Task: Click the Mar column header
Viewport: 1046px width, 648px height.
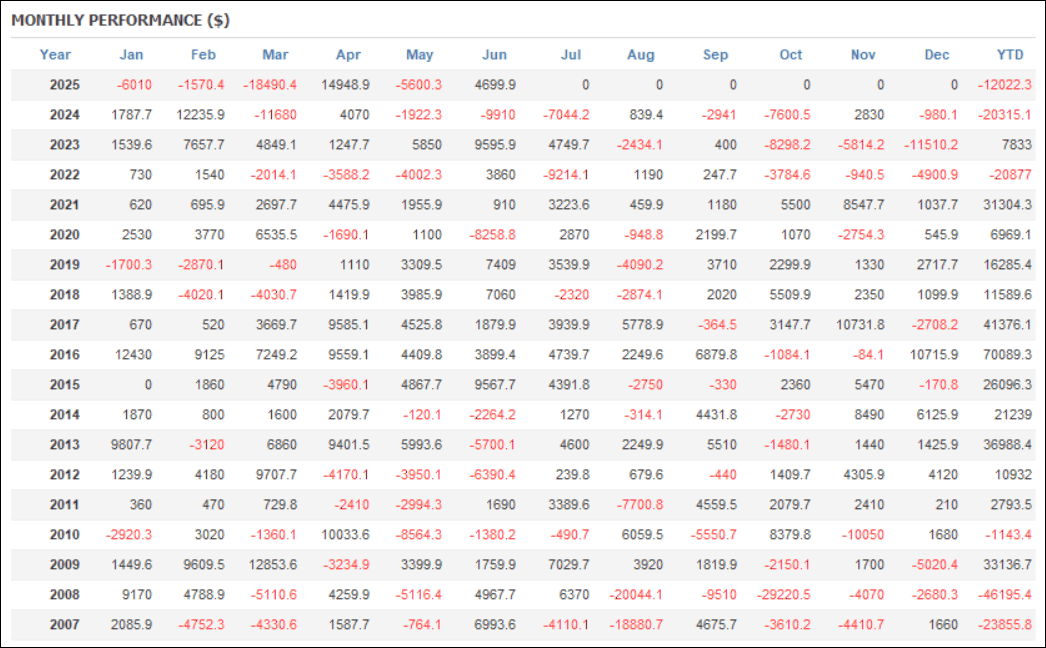Action: coord(275,55)
